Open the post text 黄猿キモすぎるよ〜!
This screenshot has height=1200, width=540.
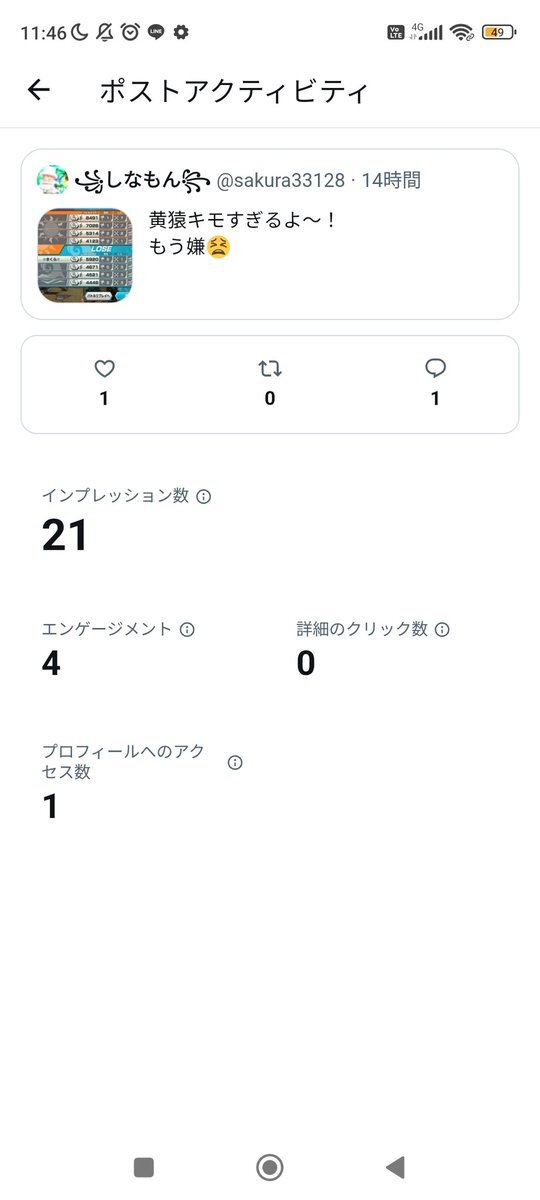click(241, 220)
